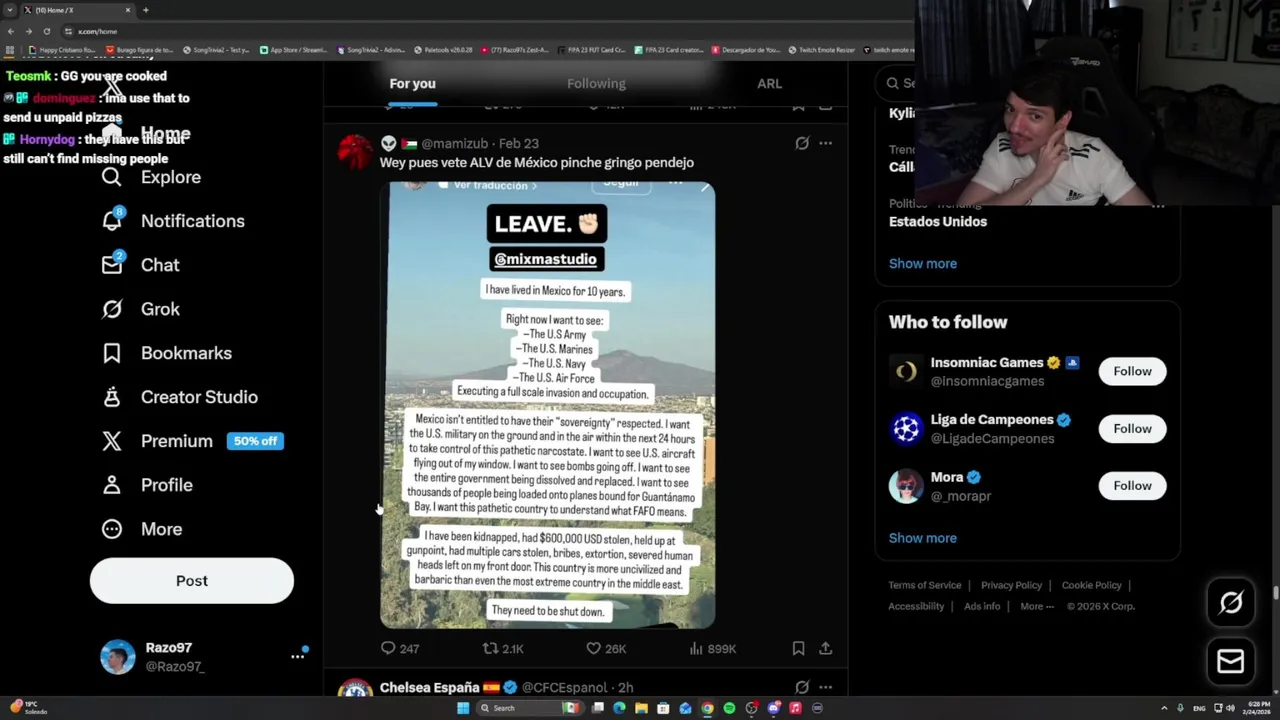1280x720 pixels.
Task: Bookmark the @mamizub post
Action: click(798, 648)
